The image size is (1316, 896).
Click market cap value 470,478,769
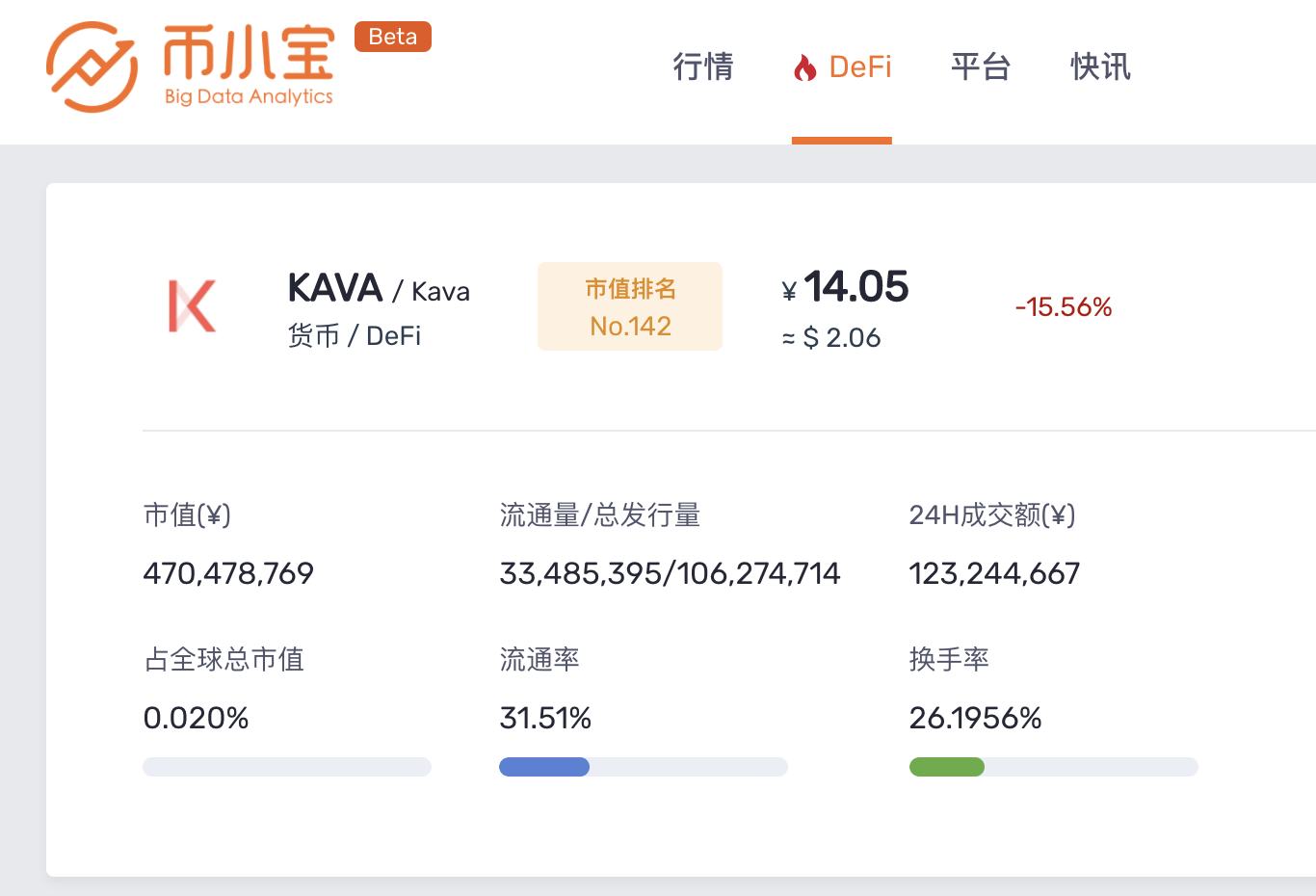tap(228, 573)
